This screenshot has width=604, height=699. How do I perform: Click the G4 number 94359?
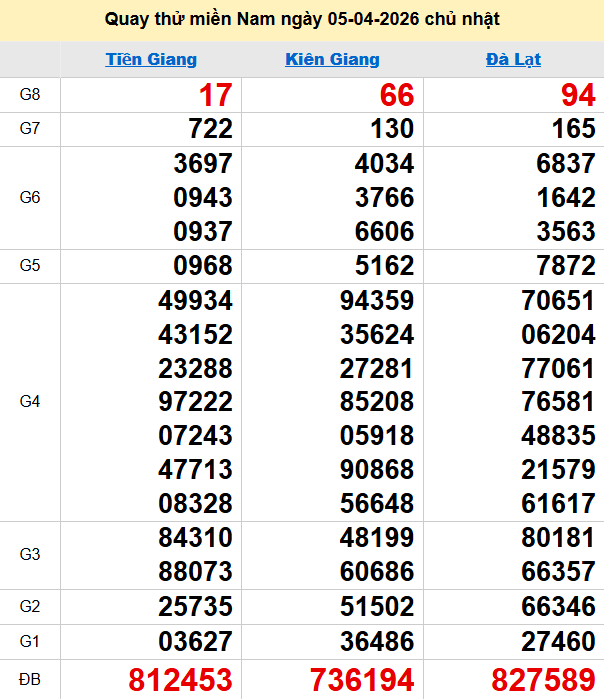pos(377,300)
